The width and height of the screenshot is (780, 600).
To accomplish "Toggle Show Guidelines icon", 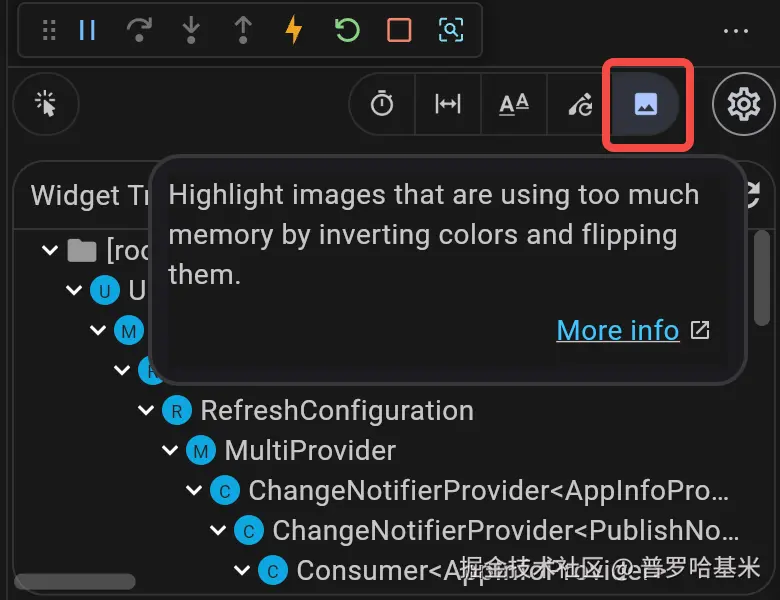I will 448,103.
